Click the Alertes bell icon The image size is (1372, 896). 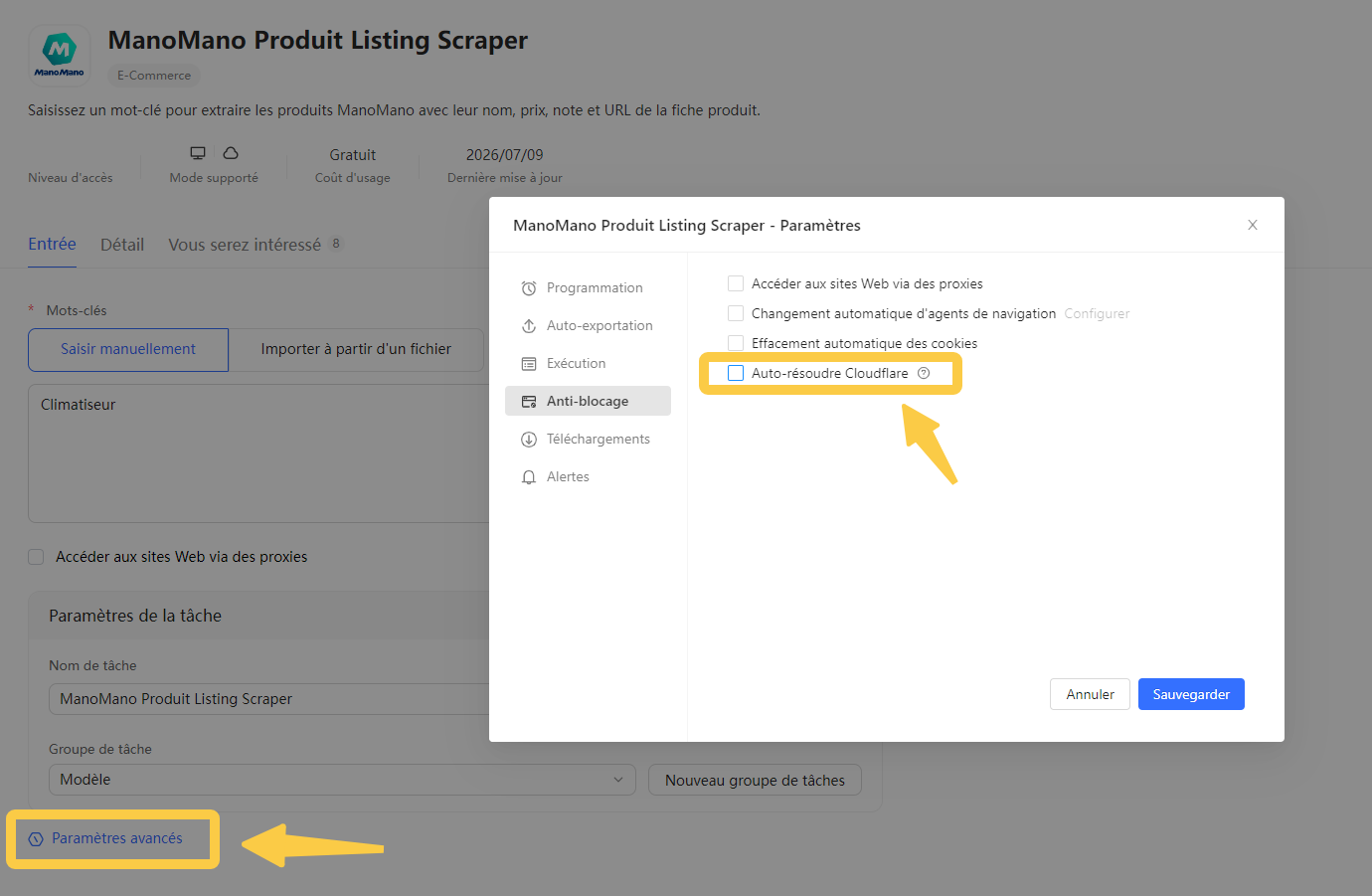(x=529, y=477)
